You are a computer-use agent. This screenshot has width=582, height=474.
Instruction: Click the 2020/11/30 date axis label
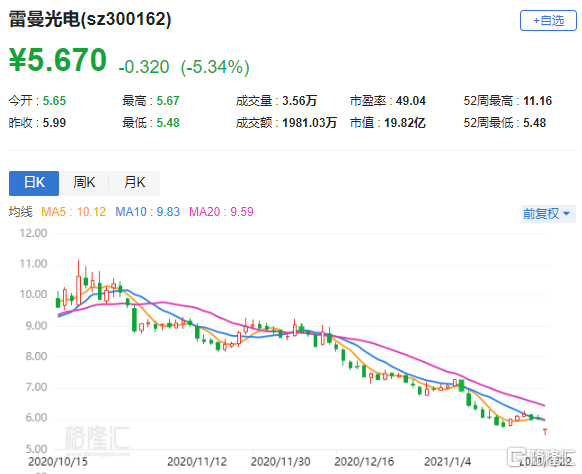[x=281, y=462]
